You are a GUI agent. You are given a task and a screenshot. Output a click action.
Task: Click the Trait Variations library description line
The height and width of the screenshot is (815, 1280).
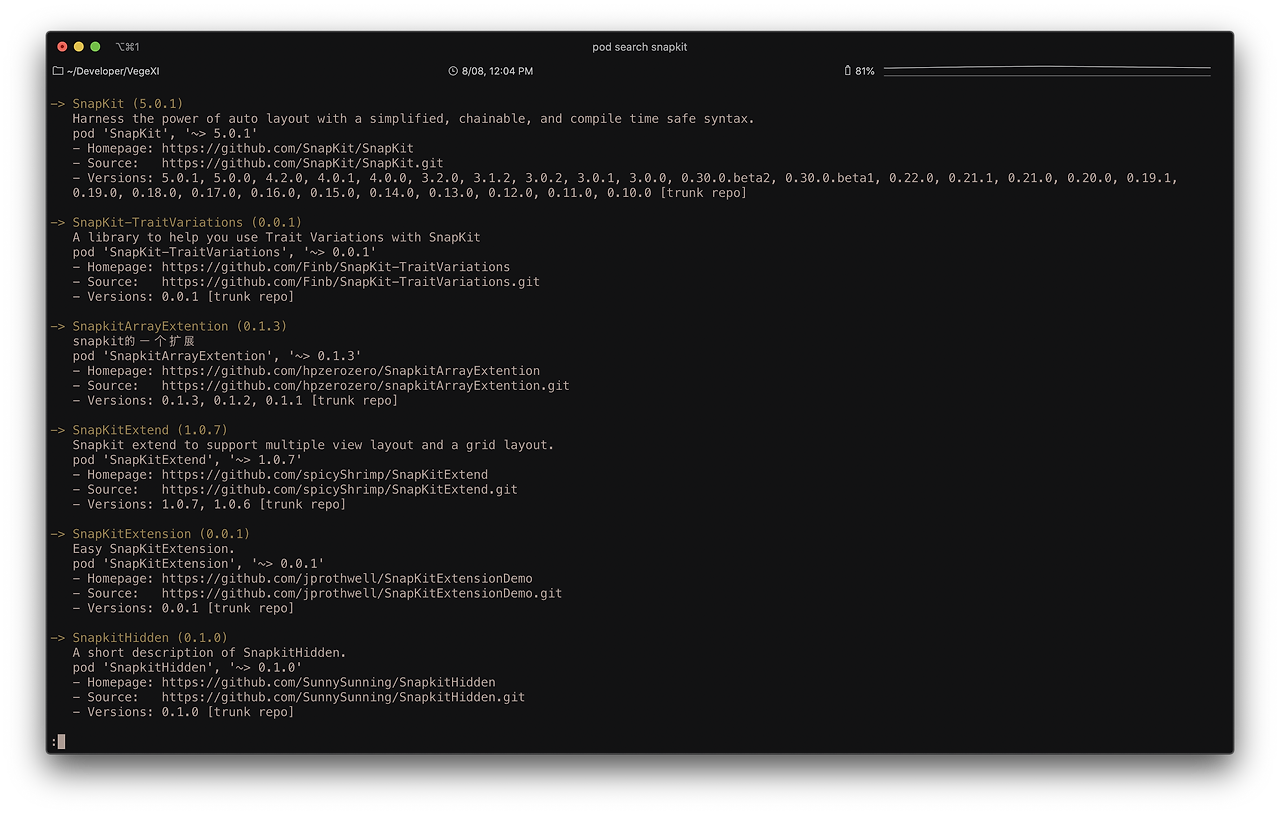pyautogui.click(x=276, y=237)
